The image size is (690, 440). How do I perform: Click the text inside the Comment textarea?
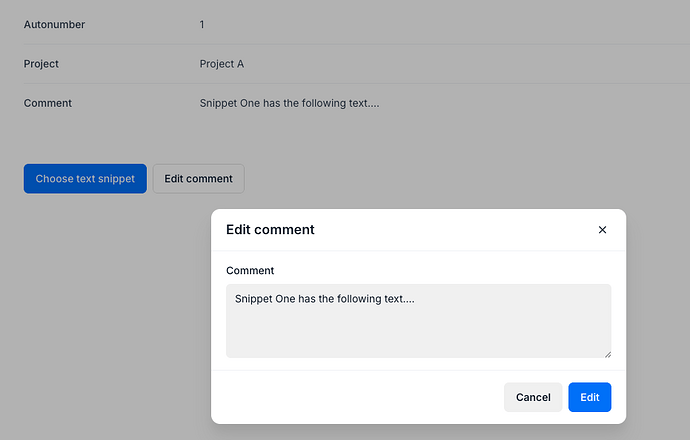pyautogui.click(x=324, y=298)
